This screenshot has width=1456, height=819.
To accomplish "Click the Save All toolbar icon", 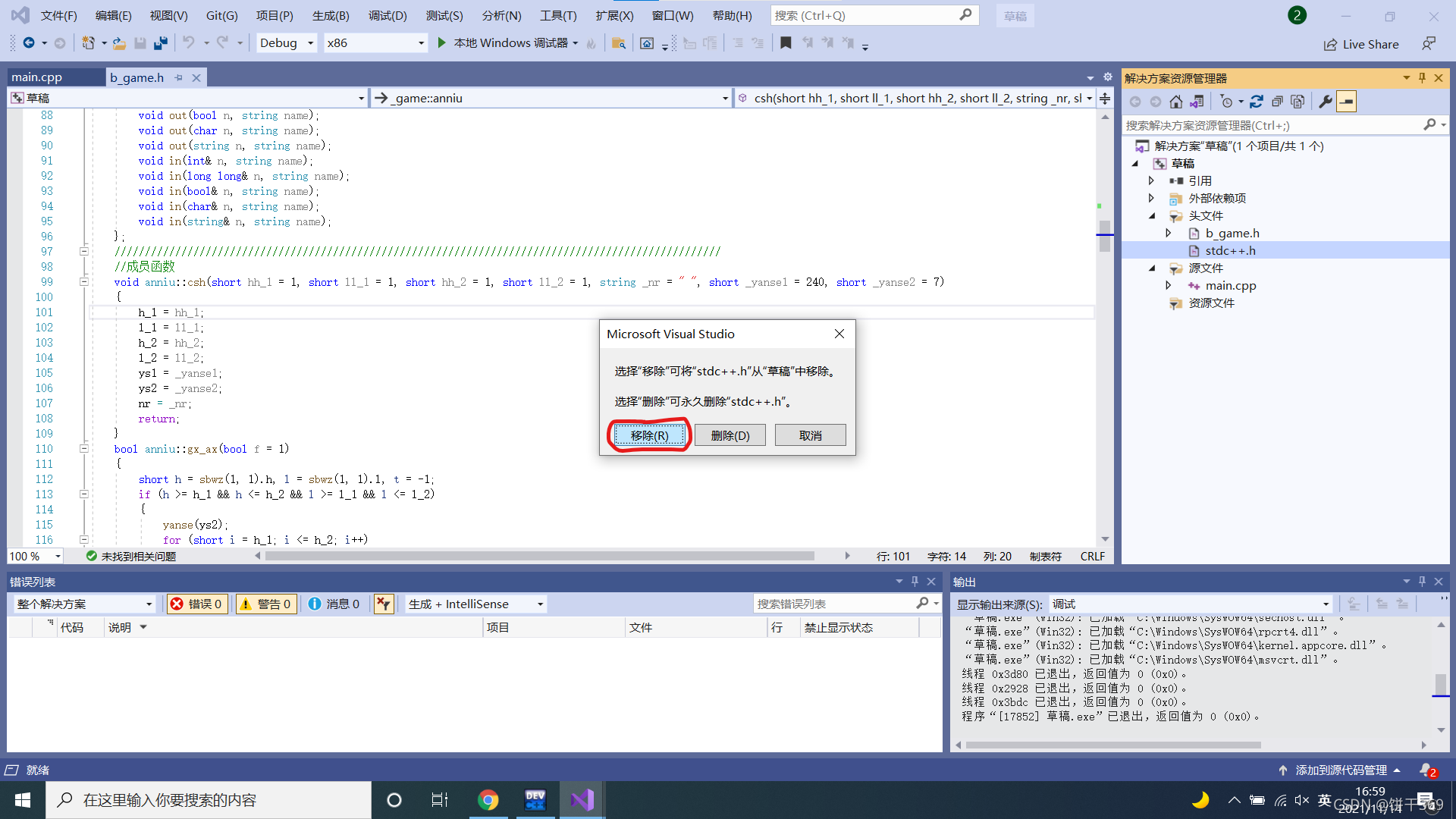I will 160,43.
